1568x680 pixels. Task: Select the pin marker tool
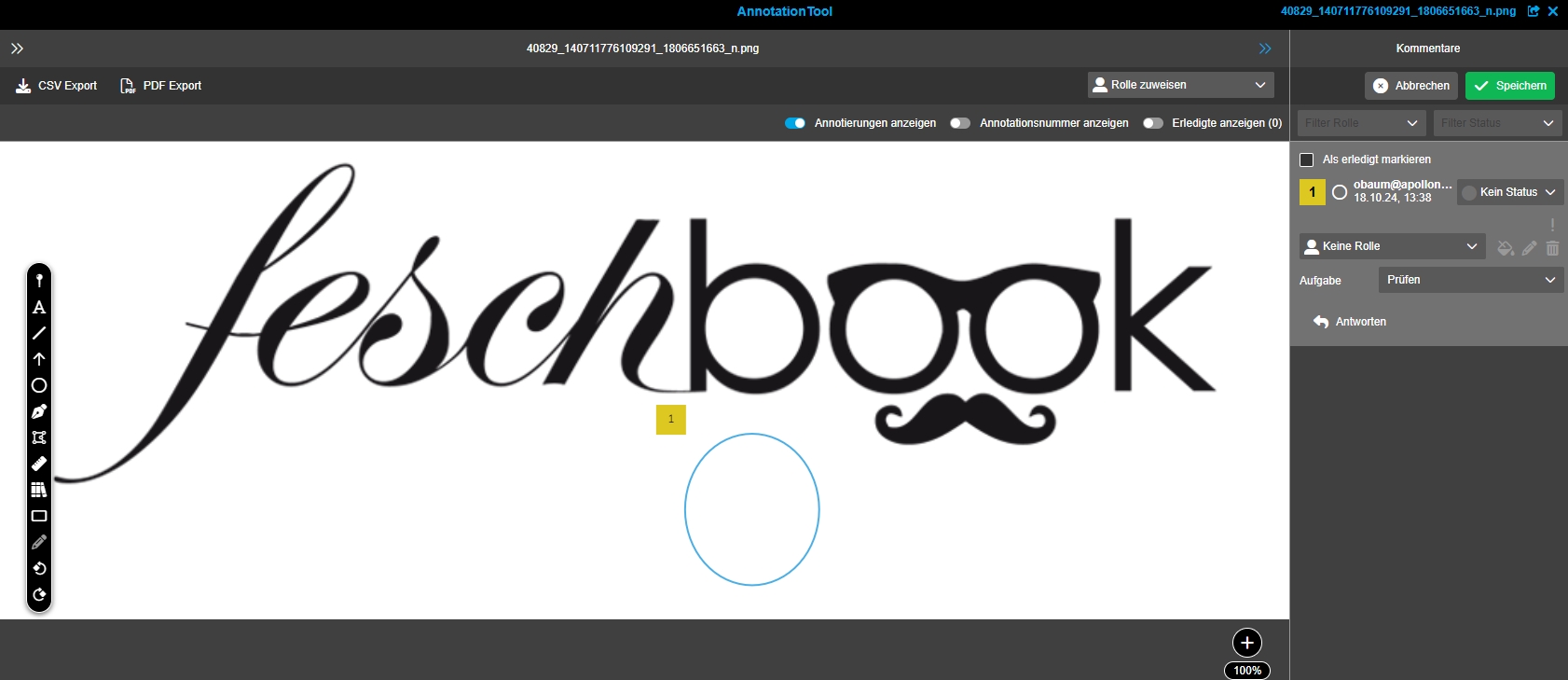(39, 281)
